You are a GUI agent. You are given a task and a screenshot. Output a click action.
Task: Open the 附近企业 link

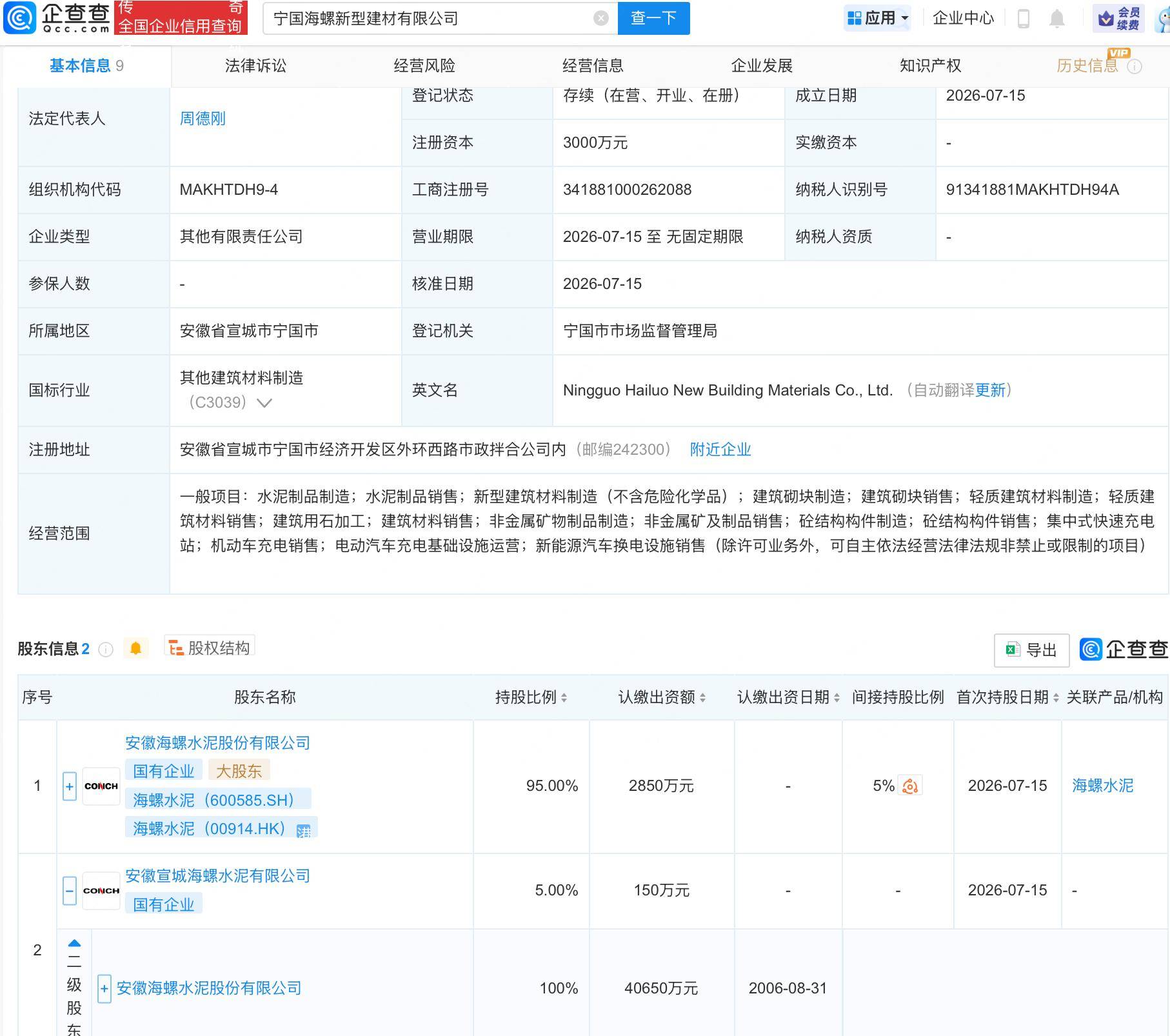[720, 450]
